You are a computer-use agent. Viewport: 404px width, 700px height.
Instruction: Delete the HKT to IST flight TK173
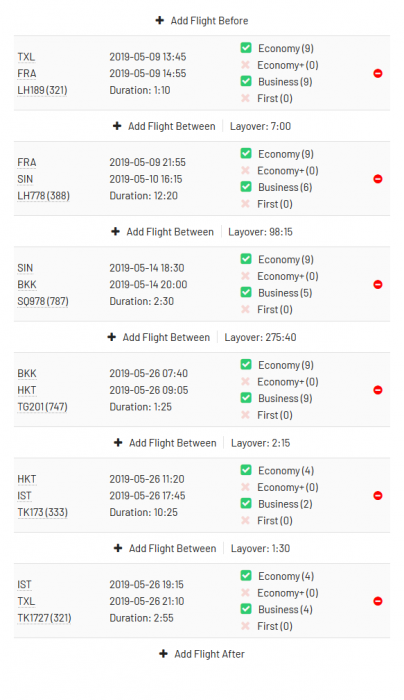click(x=378, y=496)
